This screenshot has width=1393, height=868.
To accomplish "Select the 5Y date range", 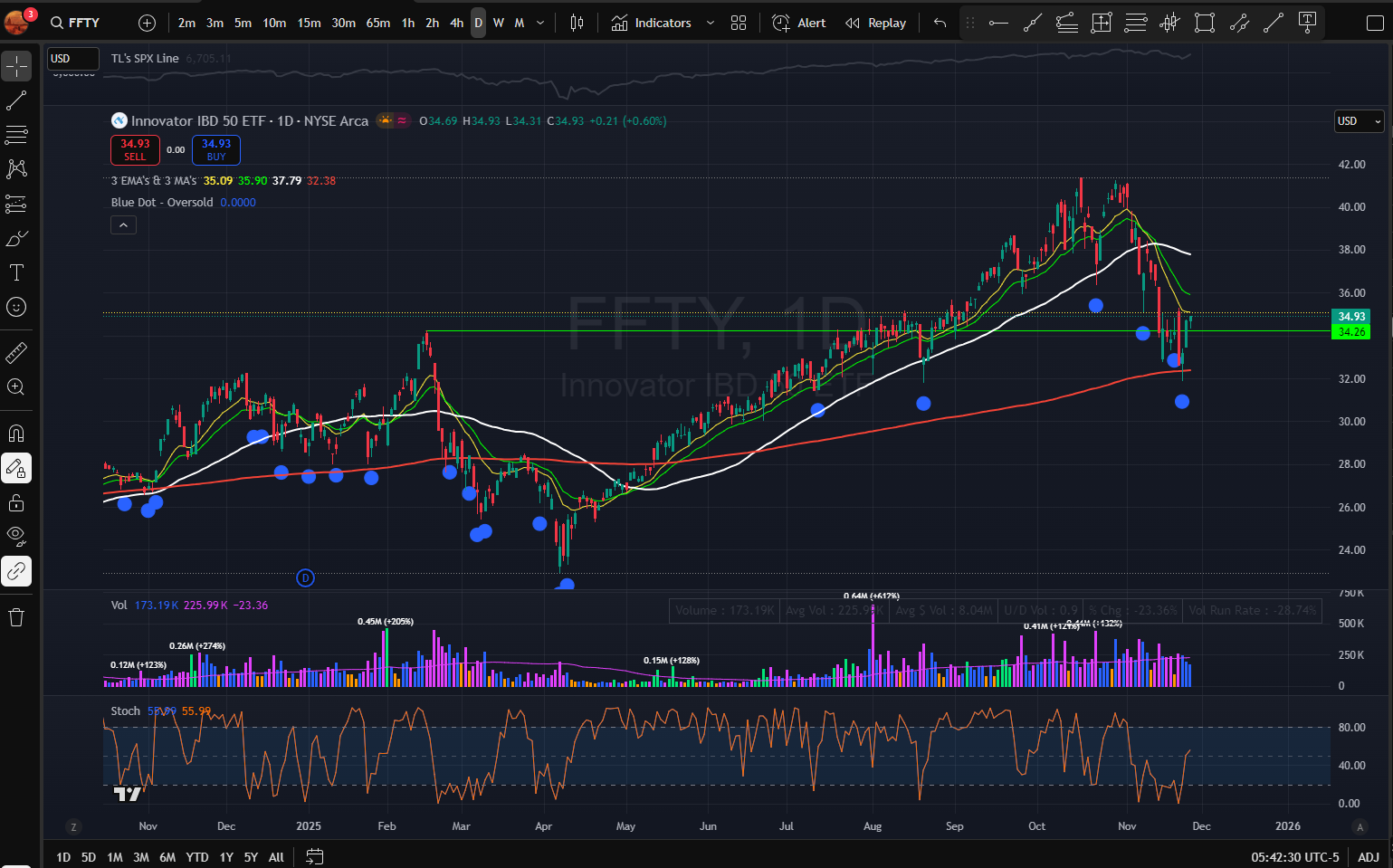I will point(251,857).
